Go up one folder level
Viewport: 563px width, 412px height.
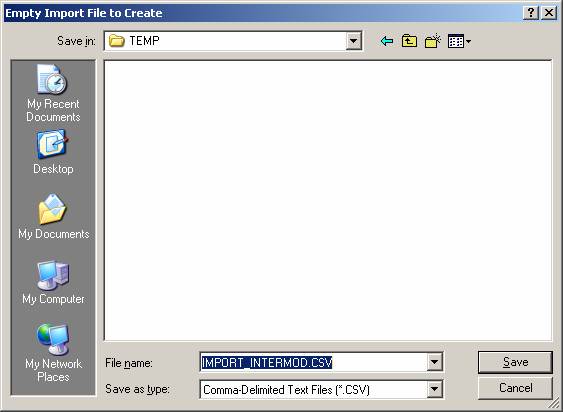pyautogui.click(x=409, y=41)
